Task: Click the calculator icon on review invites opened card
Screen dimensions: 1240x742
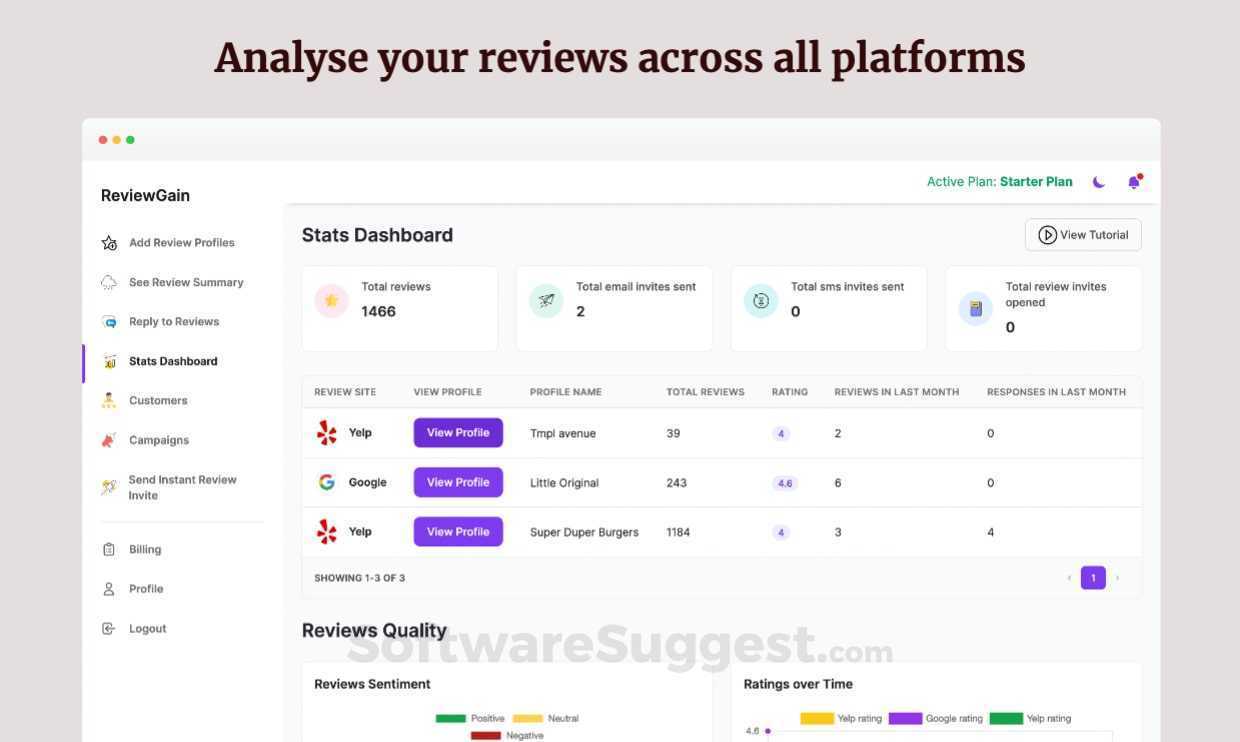Action: point(975,308)
